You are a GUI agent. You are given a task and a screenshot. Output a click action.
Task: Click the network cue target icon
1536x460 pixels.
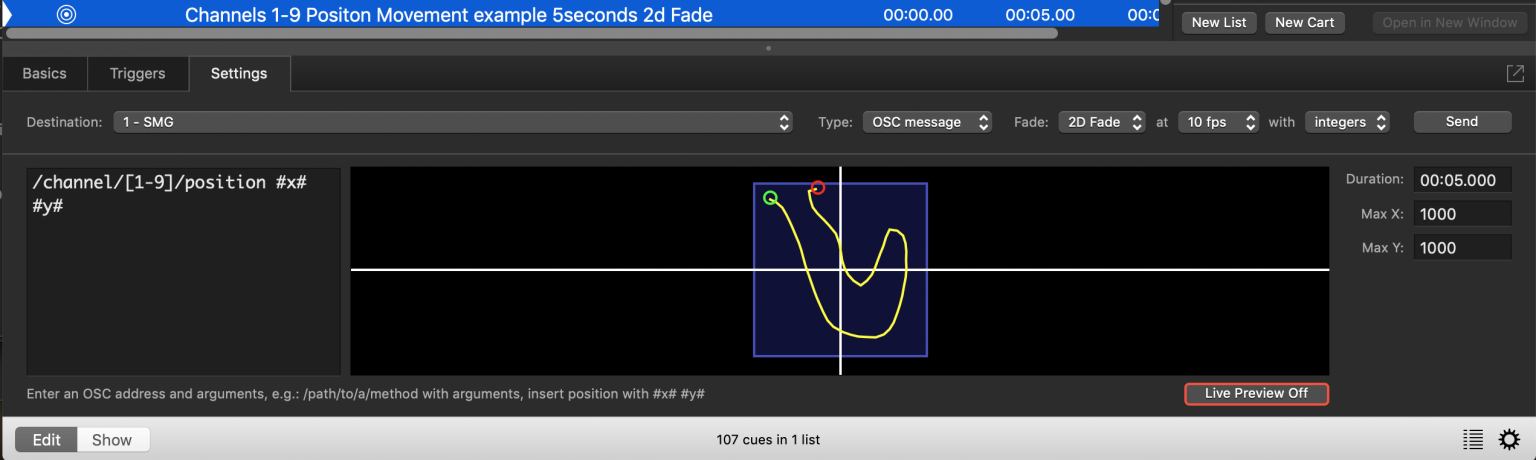(66, 15)
